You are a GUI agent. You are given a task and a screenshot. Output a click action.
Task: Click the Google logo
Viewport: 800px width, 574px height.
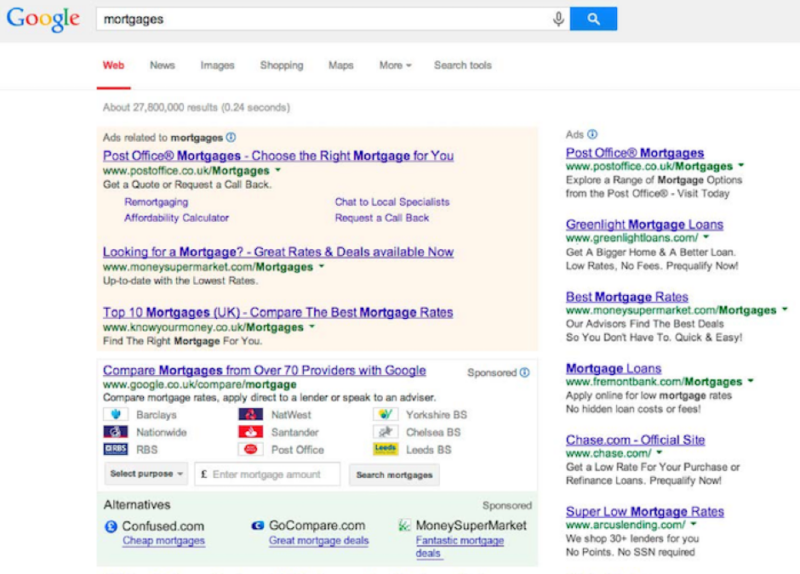[x=43, y=19]
